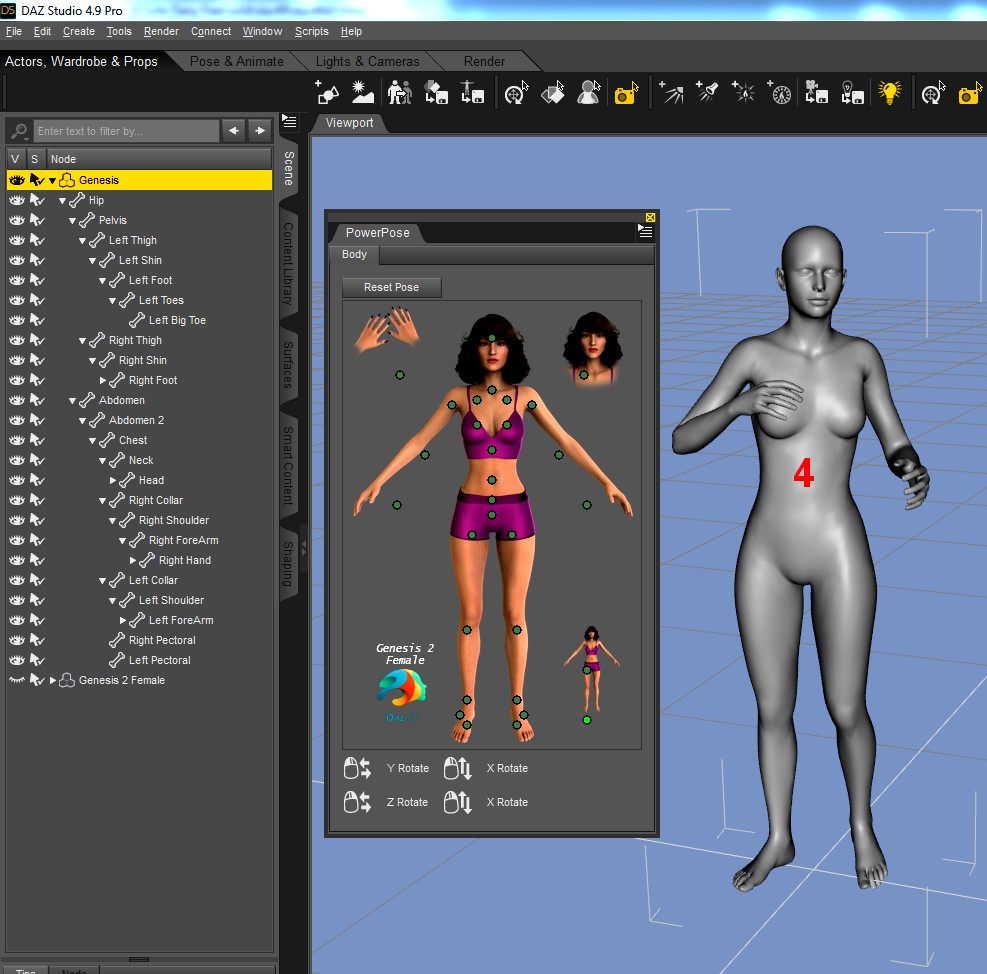Select the Universal manipulator tool in left toolbar group

(516, 93)
